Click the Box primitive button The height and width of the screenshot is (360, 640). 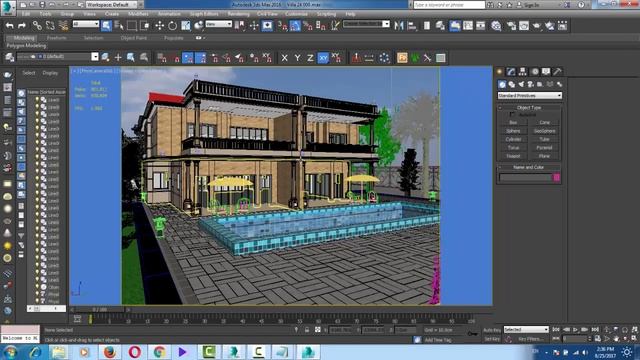(x=513, y=122)
